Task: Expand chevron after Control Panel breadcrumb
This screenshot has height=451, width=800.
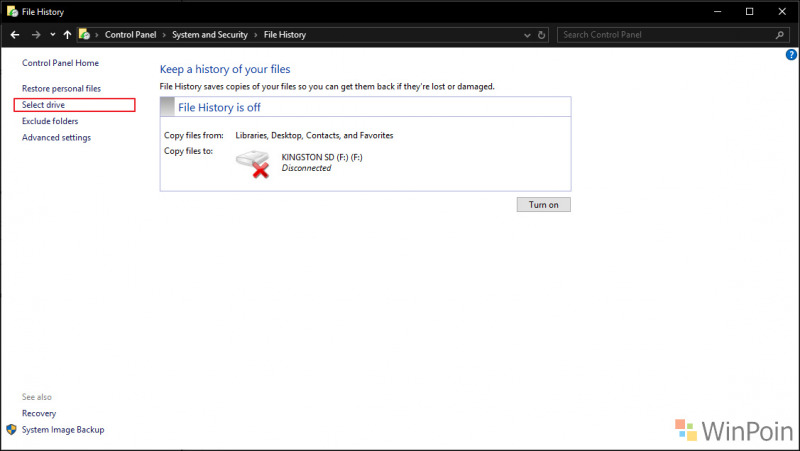Action: (x=164, y=35)
